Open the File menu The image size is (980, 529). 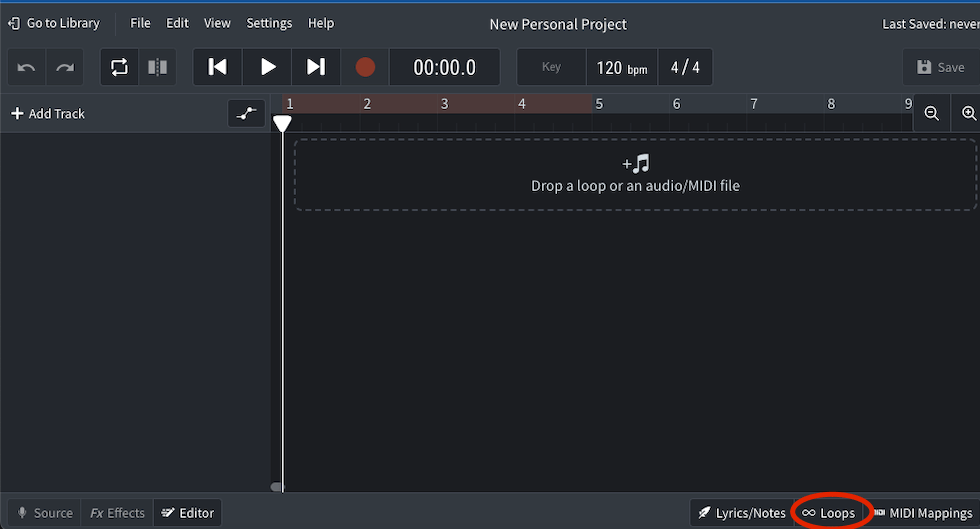pyautogui.click(x=140, y=23)
